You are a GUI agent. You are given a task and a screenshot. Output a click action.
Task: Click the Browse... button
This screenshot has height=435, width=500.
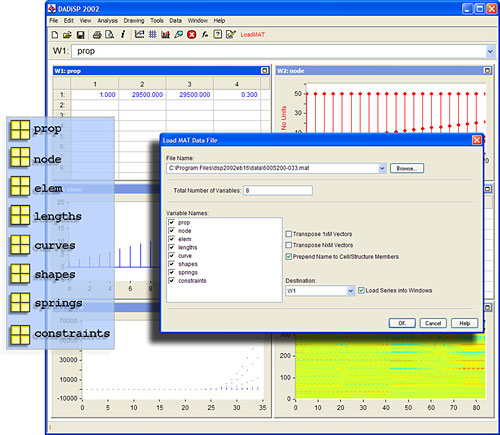point(407,168)
